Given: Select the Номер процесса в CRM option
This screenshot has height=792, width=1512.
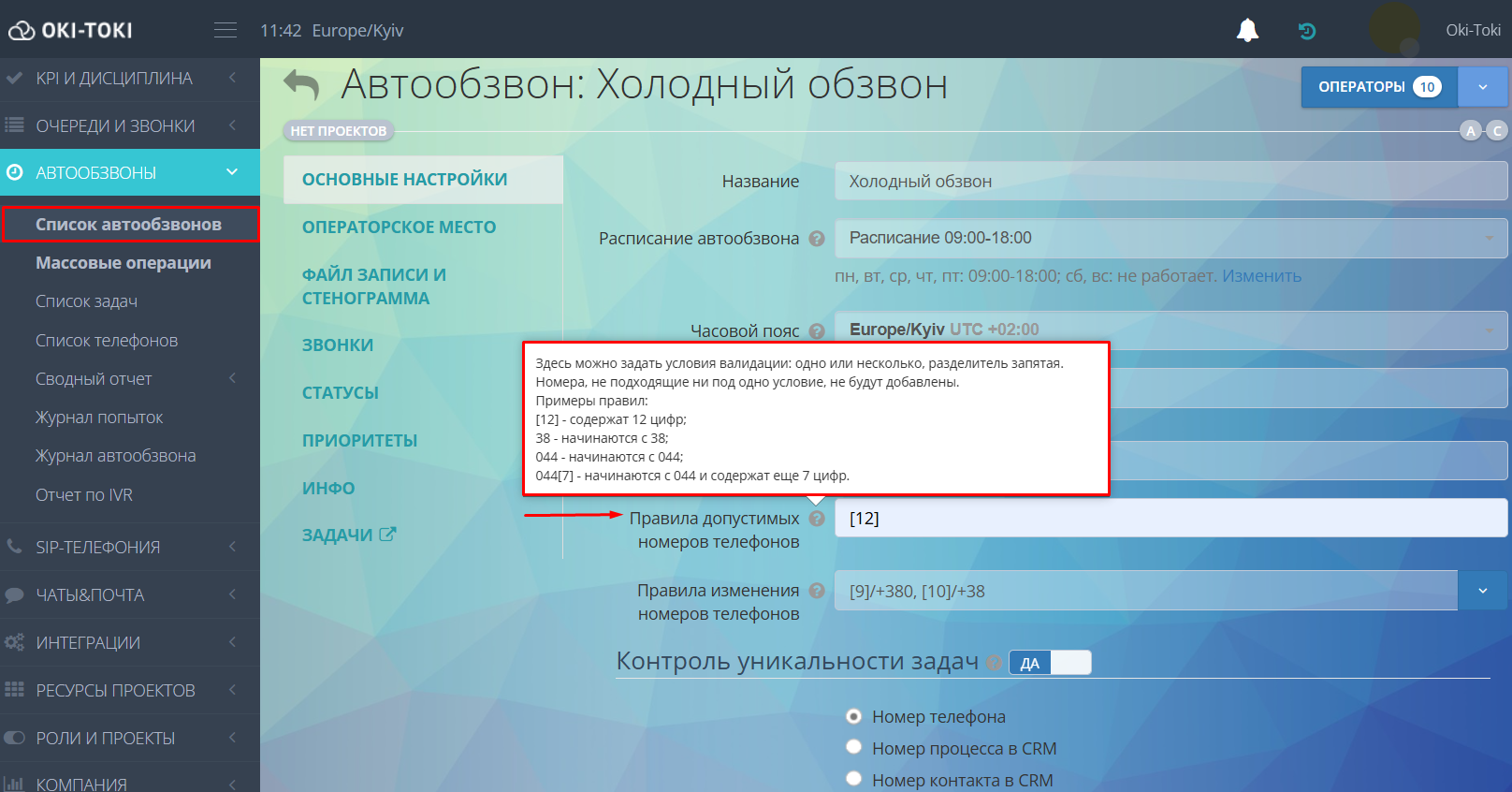Looking at the screenshot, I should [853, 747].
